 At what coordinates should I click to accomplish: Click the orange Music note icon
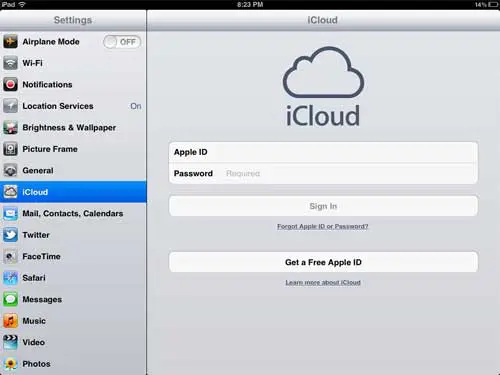[10, 321]
